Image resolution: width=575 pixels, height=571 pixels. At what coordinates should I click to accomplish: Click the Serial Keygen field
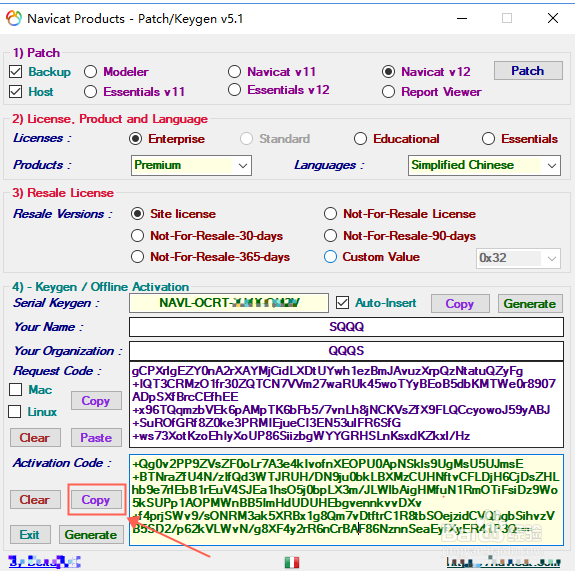(229, 303)
